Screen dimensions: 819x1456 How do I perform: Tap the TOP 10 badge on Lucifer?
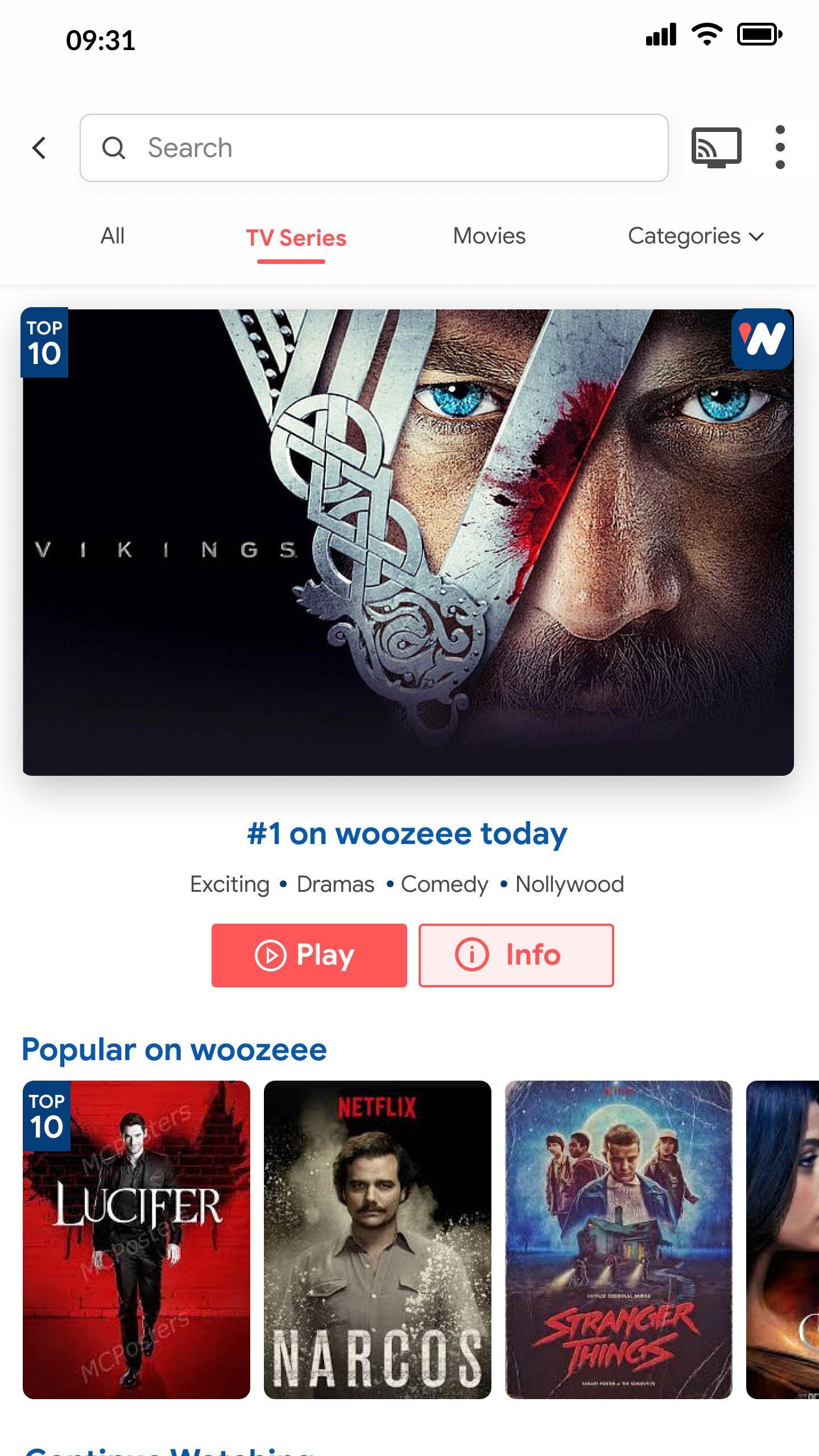pyautogui.click(x=47, y=1116)
